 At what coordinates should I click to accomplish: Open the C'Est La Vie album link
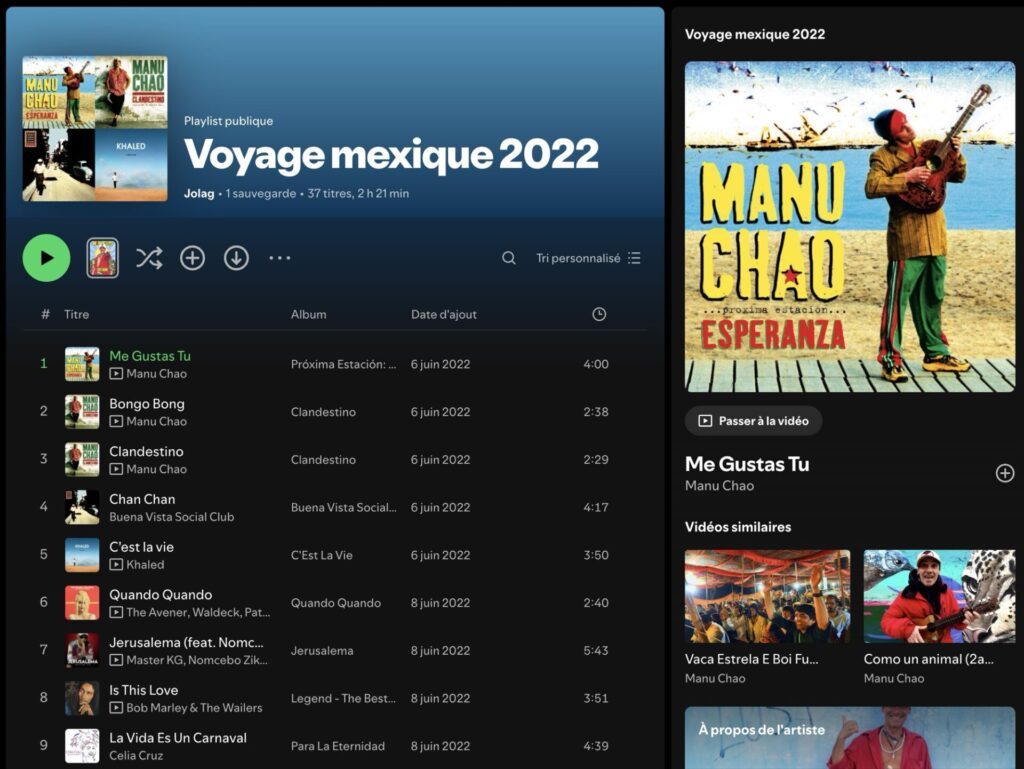322,555
